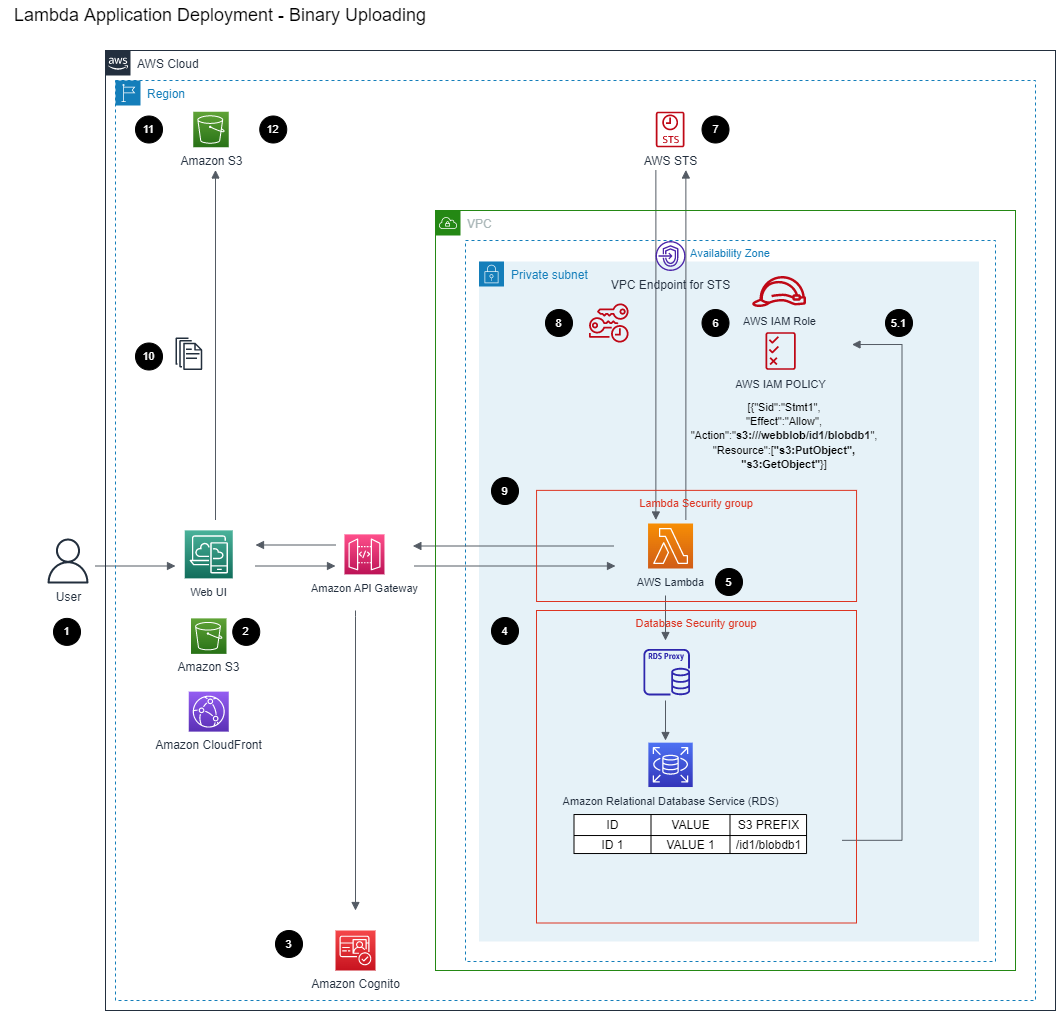Select the 'S3 PREFIX' table header cell
This screenshot has width=1056, height=1011.
(768, 824)
